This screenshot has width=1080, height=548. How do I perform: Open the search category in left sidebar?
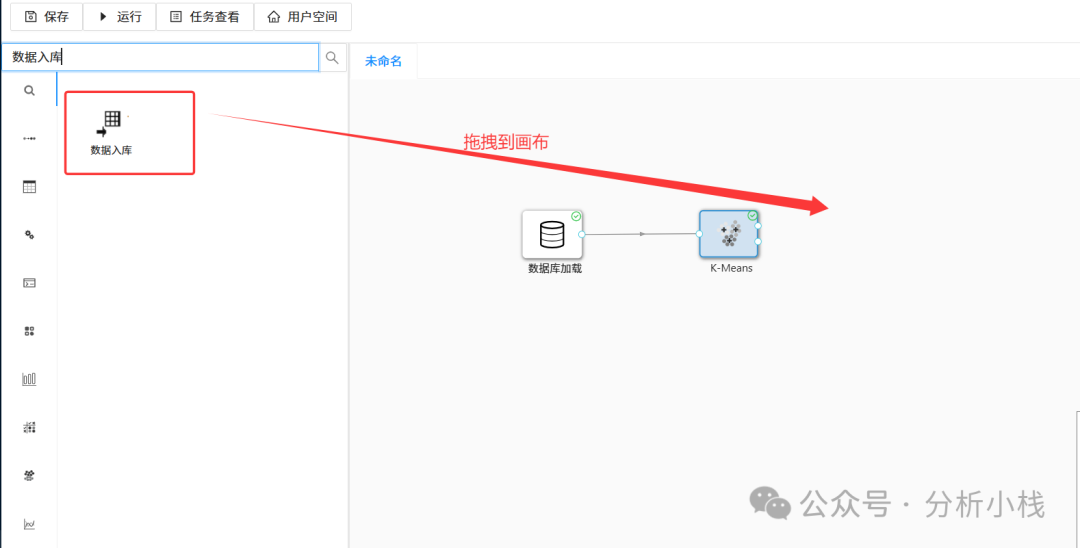click(29, 90)
